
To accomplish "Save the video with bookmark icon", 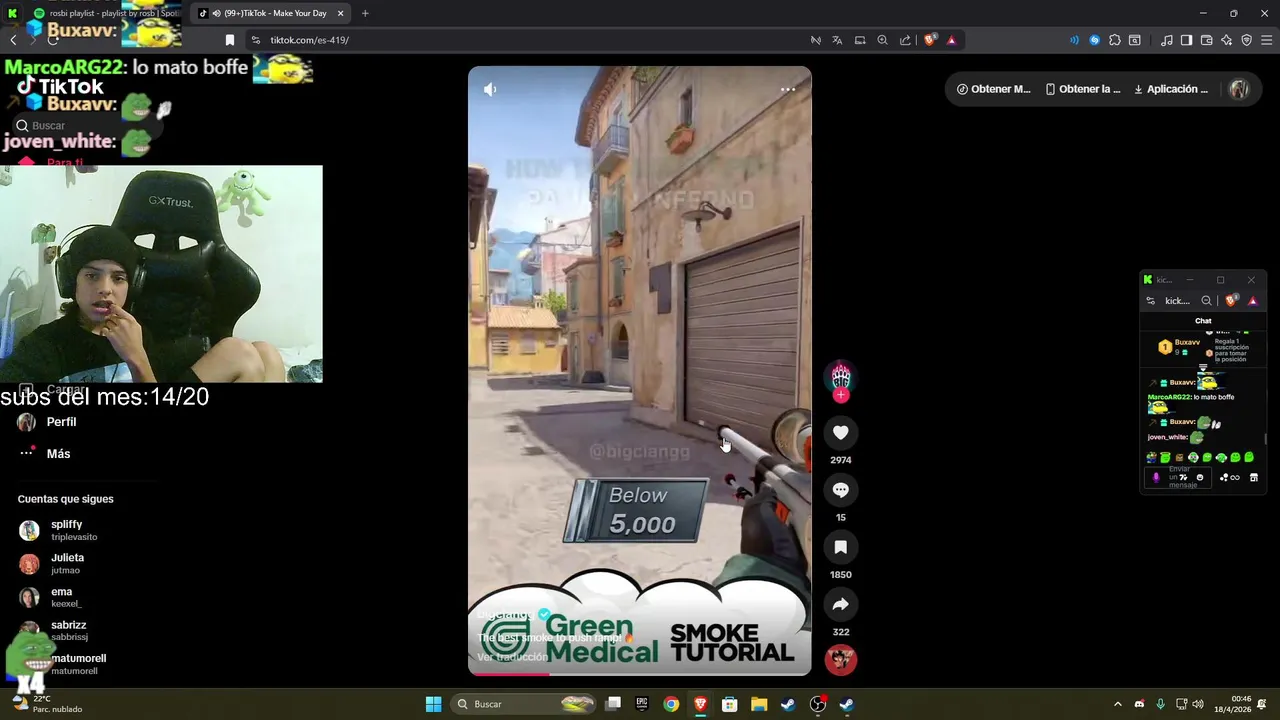I will 840,547.
